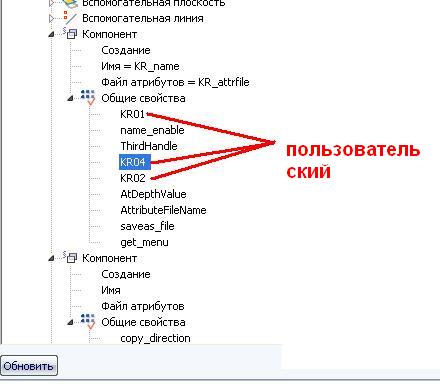Click the first Компонент component icon
Screen dimensions: 440x384
70,34
